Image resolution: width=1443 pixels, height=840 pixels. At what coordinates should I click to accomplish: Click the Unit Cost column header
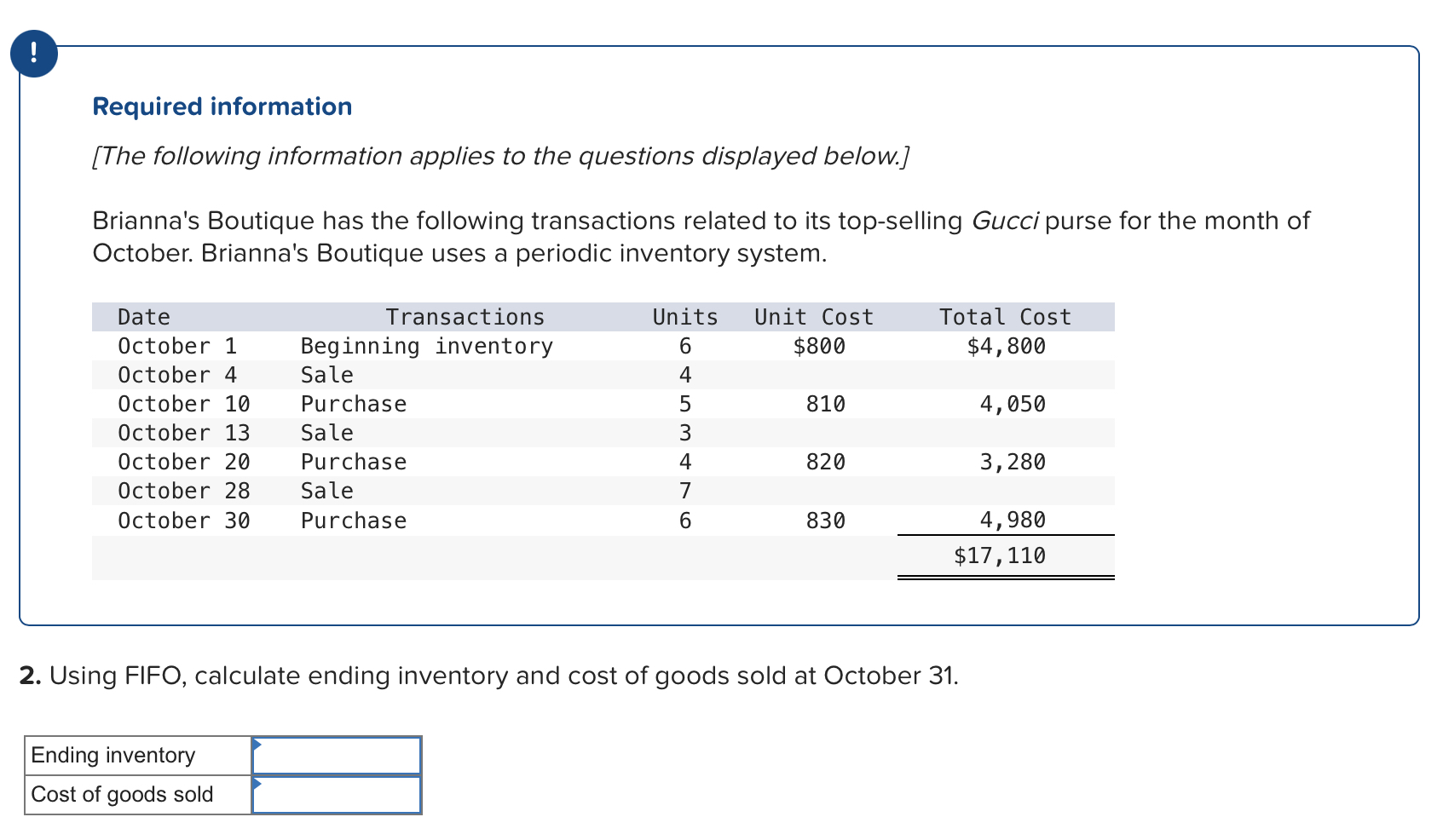click(x=813, y=317)
